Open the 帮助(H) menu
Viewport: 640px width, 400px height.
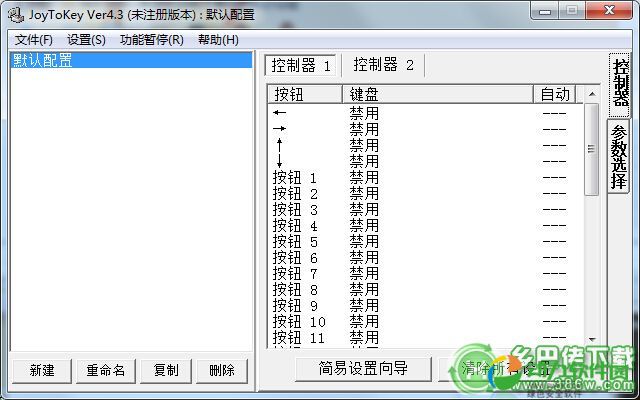218,40
